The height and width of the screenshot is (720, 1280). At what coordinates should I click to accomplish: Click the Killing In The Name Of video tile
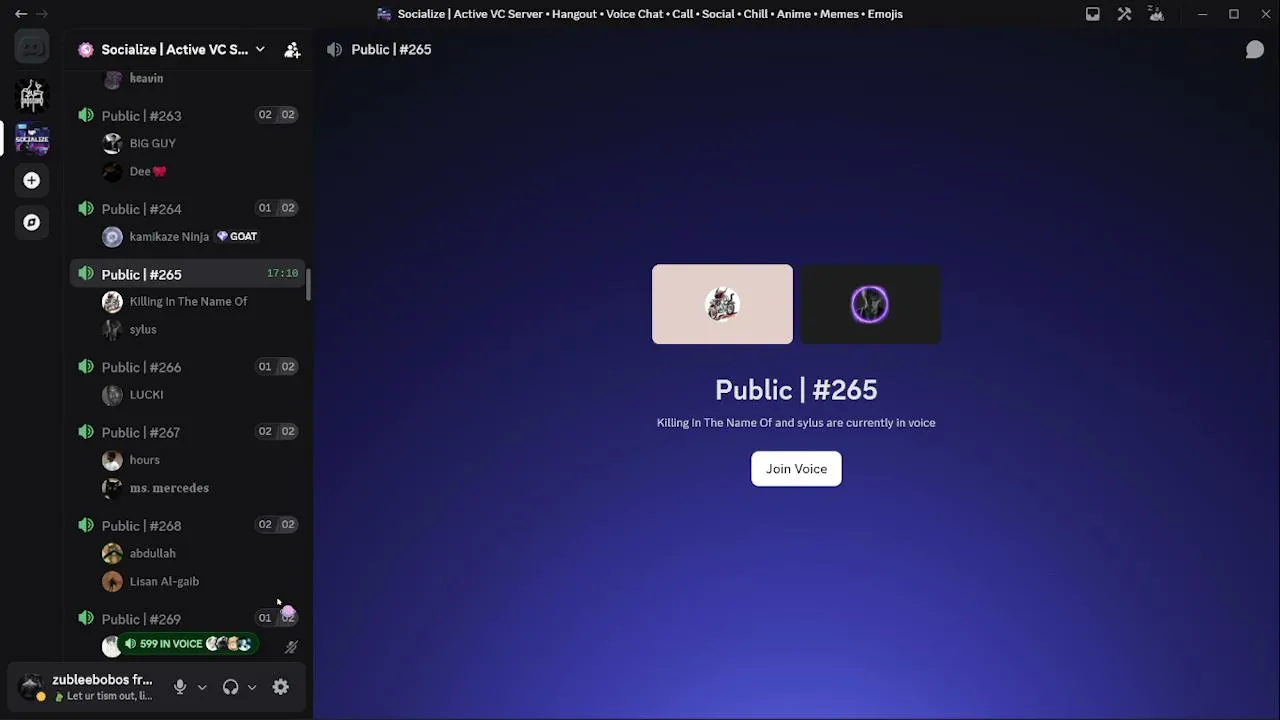722,304
